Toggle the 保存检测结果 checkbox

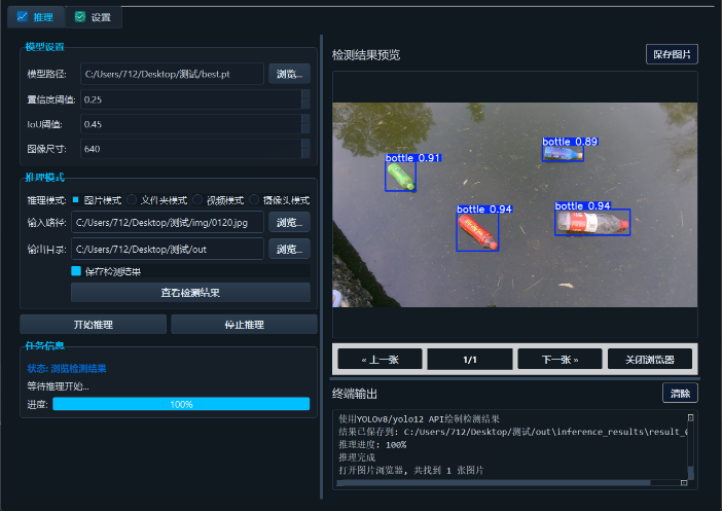pos(76,271)
